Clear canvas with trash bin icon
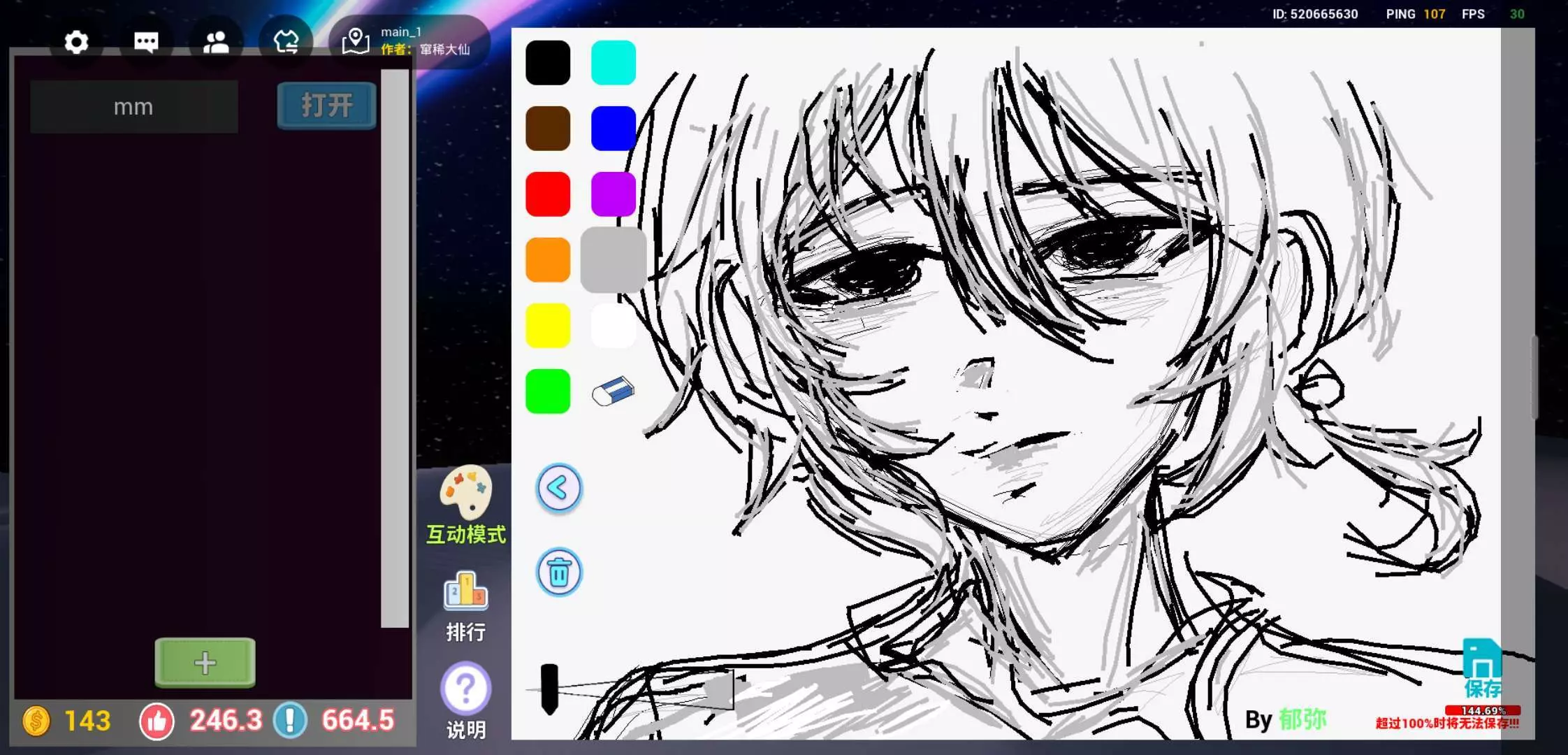The image size is (1568, 755). pyautogui.click(x=558, y=573)
